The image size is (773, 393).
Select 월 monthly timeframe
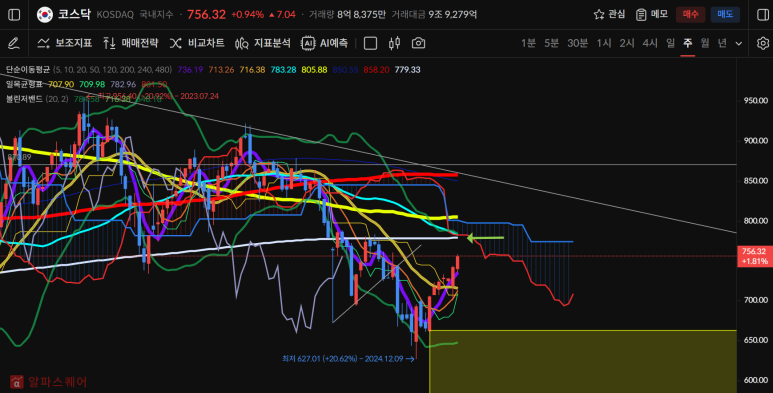coord(705,43)
